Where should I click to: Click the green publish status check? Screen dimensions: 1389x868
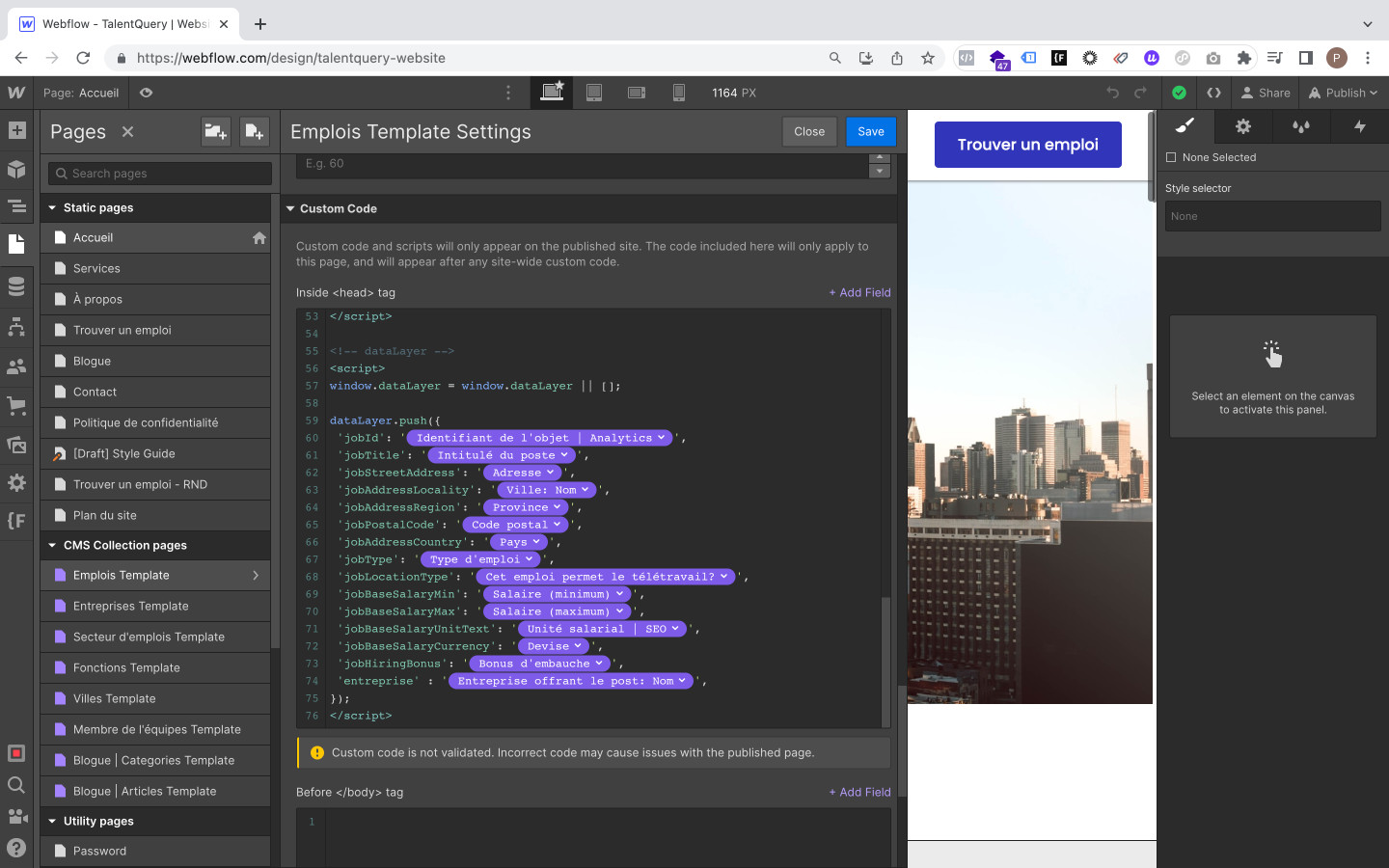[x=1179, y=93]
